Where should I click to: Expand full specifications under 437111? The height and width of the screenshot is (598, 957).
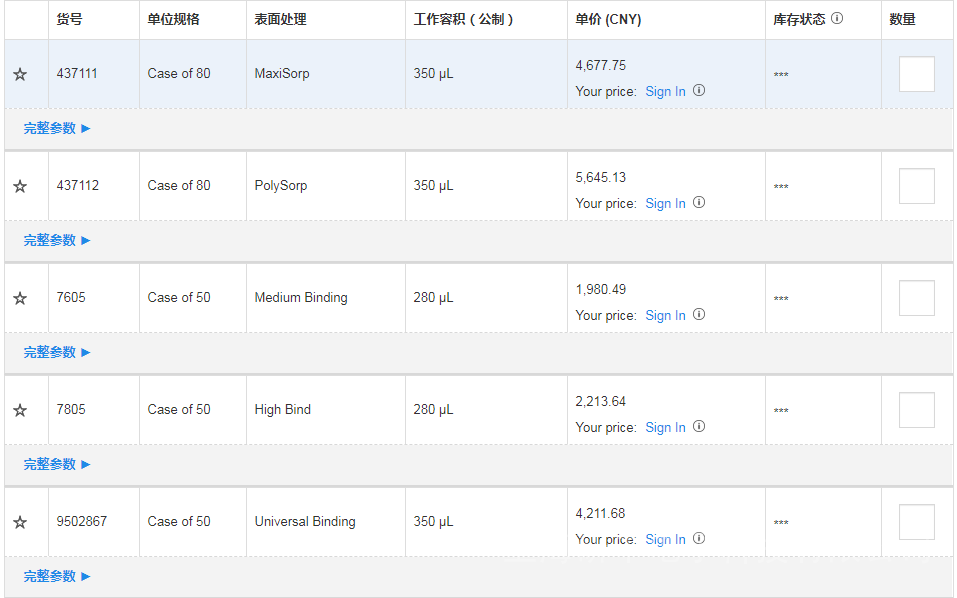tap(57, 128)
